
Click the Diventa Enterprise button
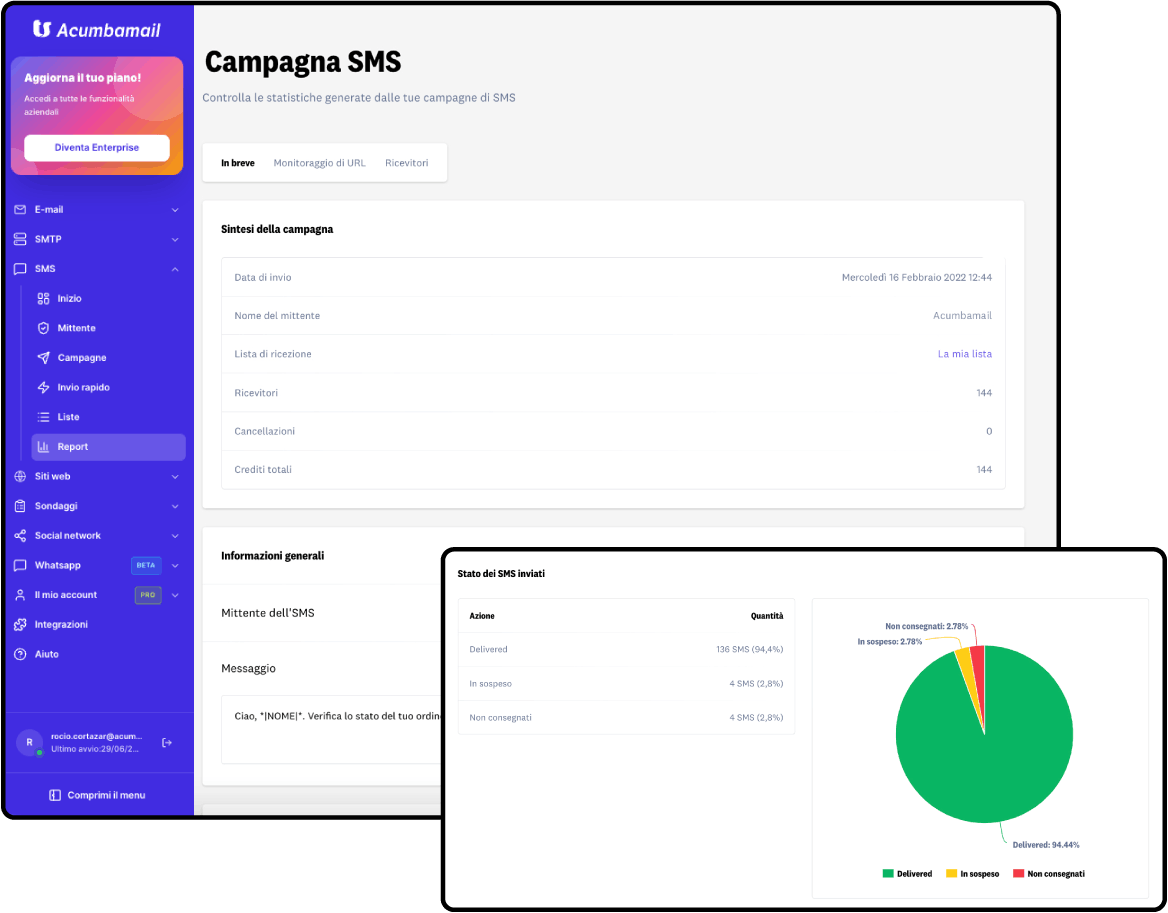pos(97,147)
